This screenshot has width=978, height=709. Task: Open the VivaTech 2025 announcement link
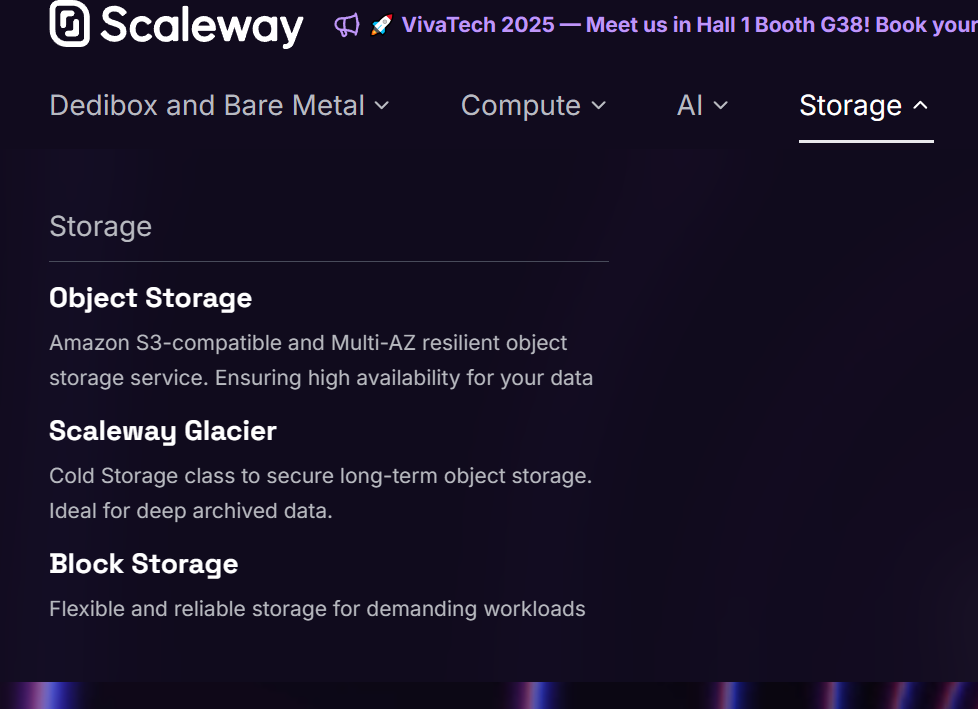click(689, 25)
